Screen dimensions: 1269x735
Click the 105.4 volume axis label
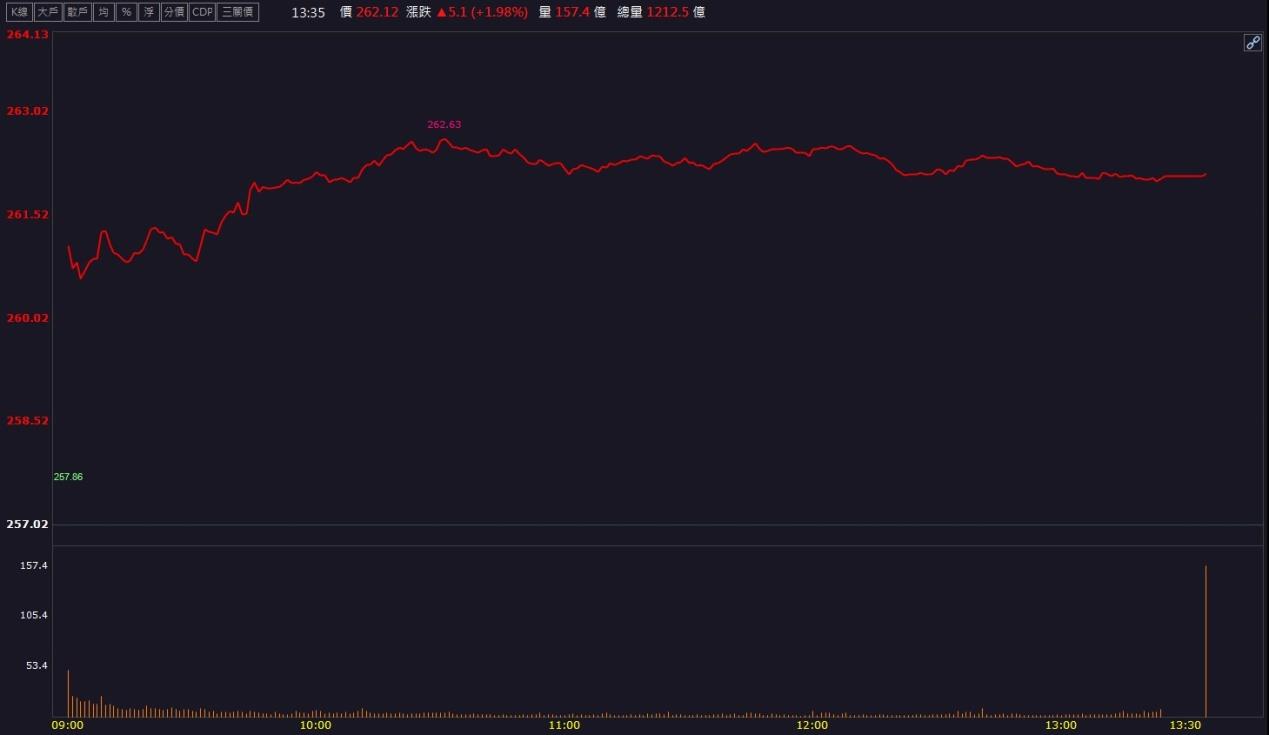(x=34, y=615)
